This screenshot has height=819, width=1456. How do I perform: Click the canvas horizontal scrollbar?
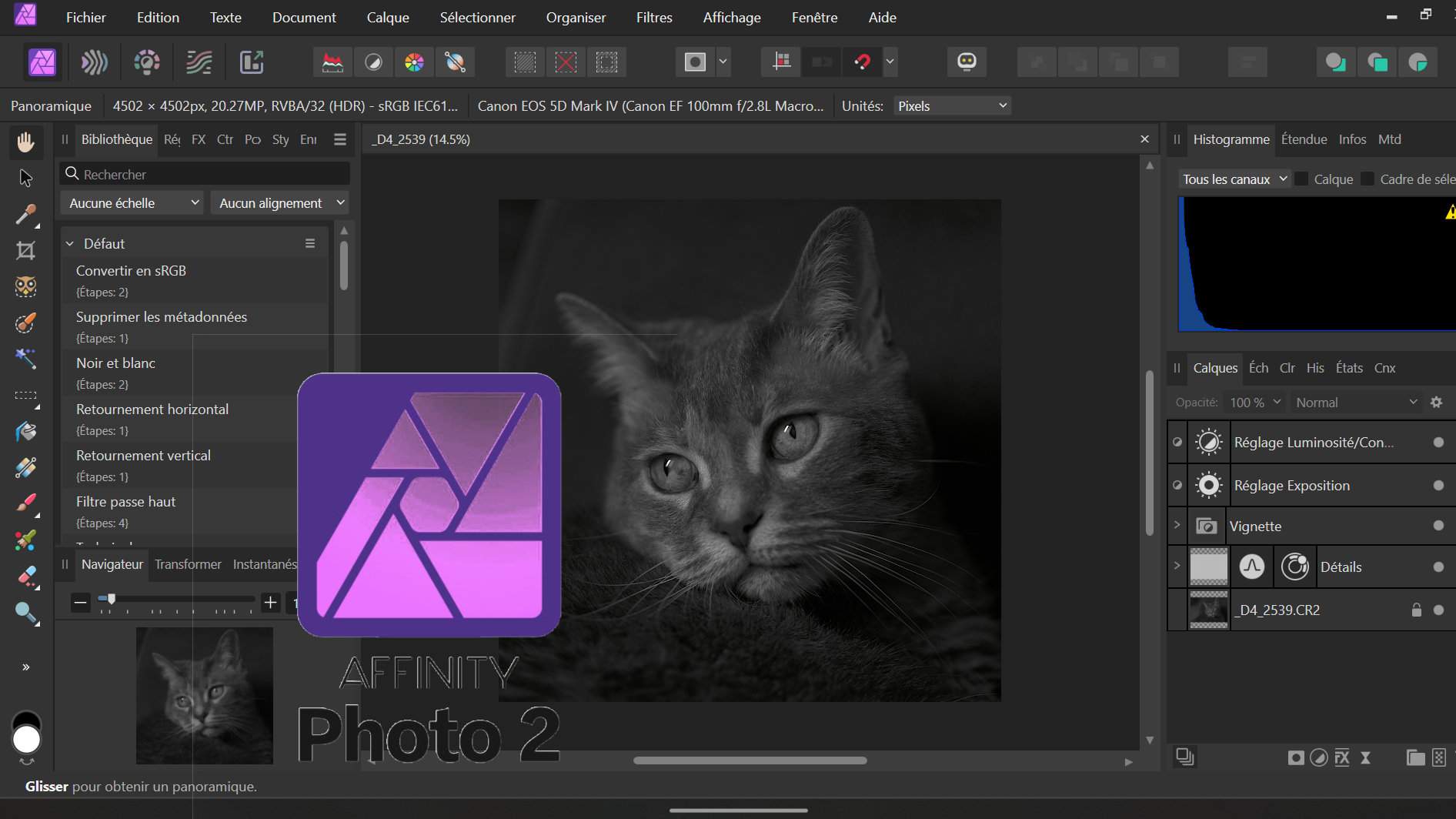(750, 760)
